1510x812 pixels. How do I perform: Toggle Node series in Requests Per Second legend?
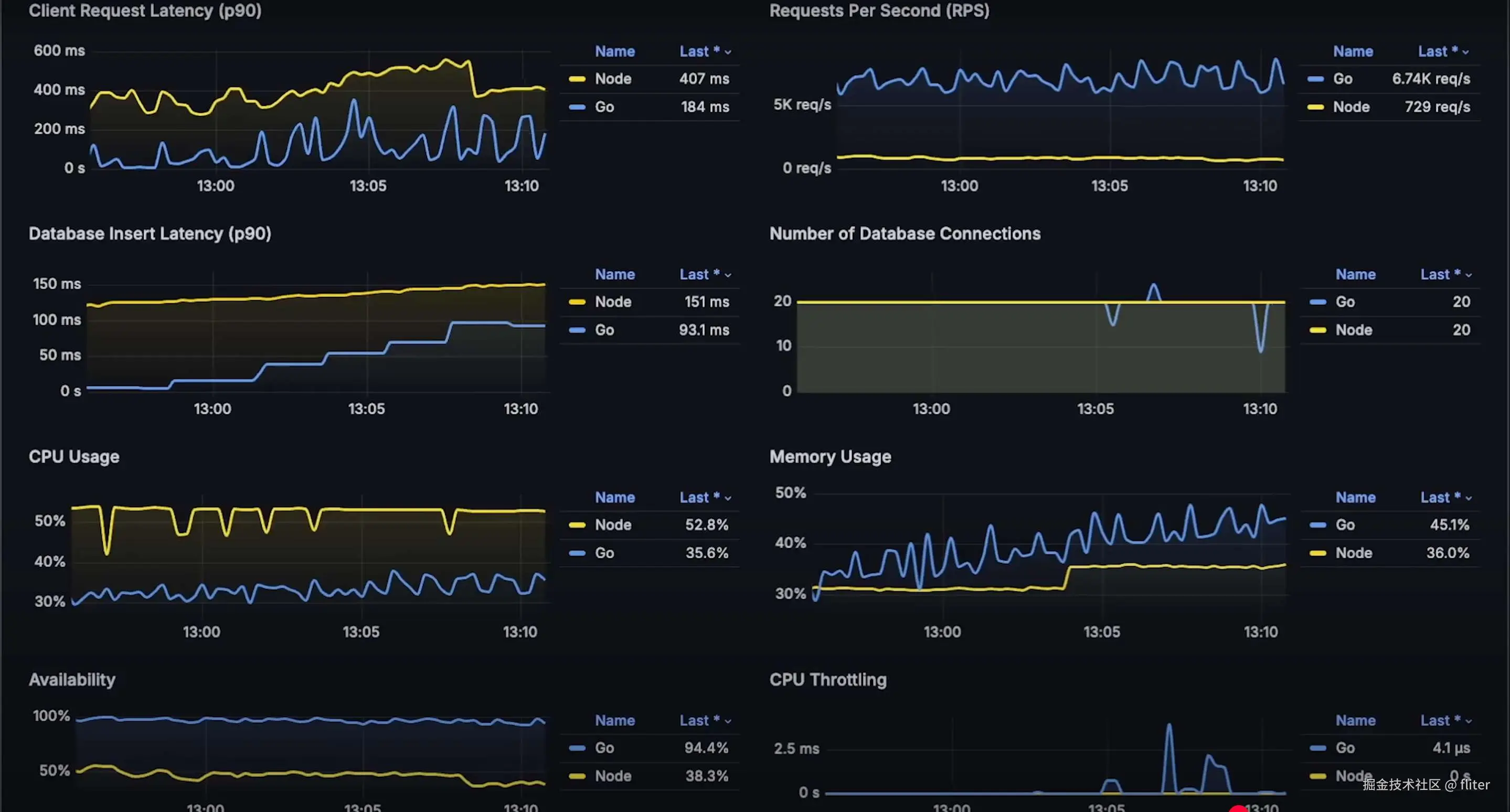[1351, 107]
